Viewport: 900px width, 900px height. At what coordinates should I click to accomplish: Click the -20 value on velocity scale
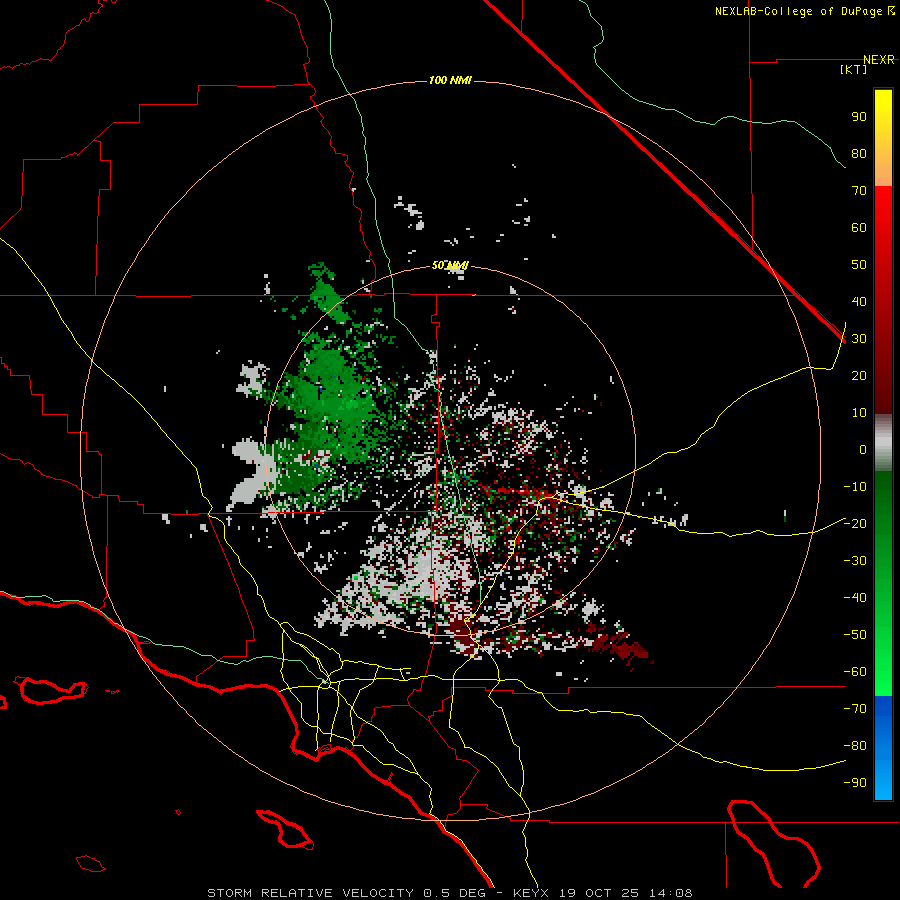[855, 524]
